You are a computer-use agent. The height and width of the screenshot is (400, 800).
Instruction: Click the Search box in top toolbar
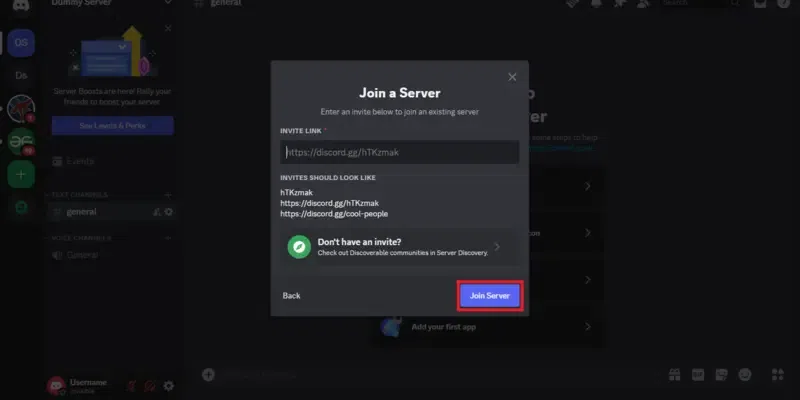tap(702, 3)
